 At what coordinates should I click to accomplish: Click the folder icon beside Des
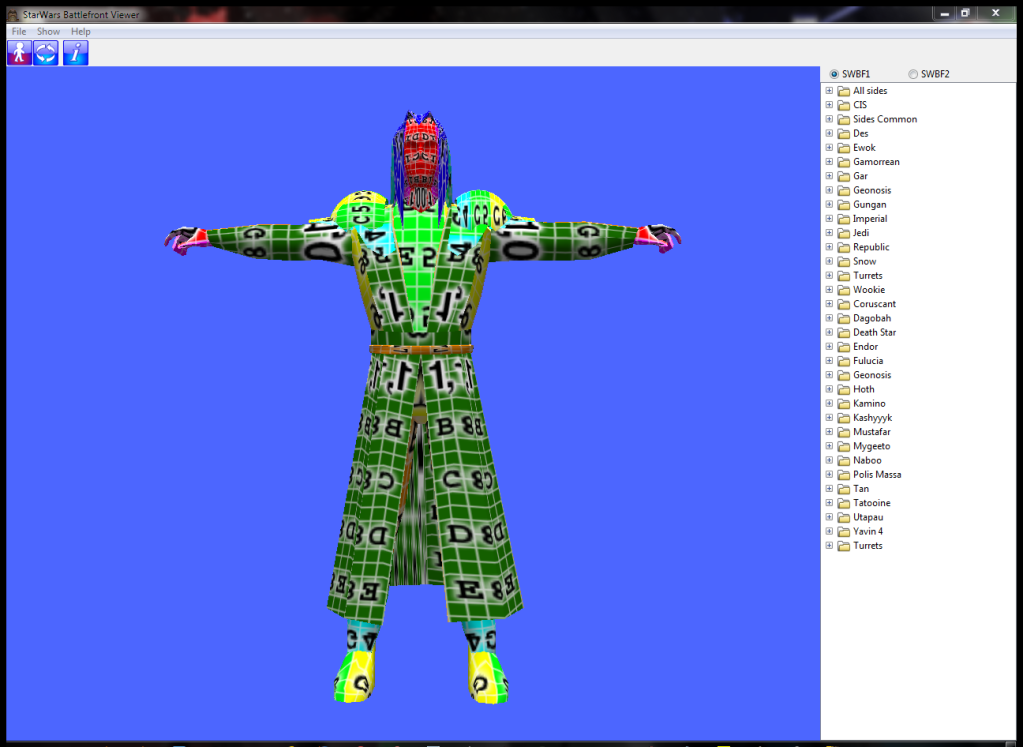[x=844, y=134]
